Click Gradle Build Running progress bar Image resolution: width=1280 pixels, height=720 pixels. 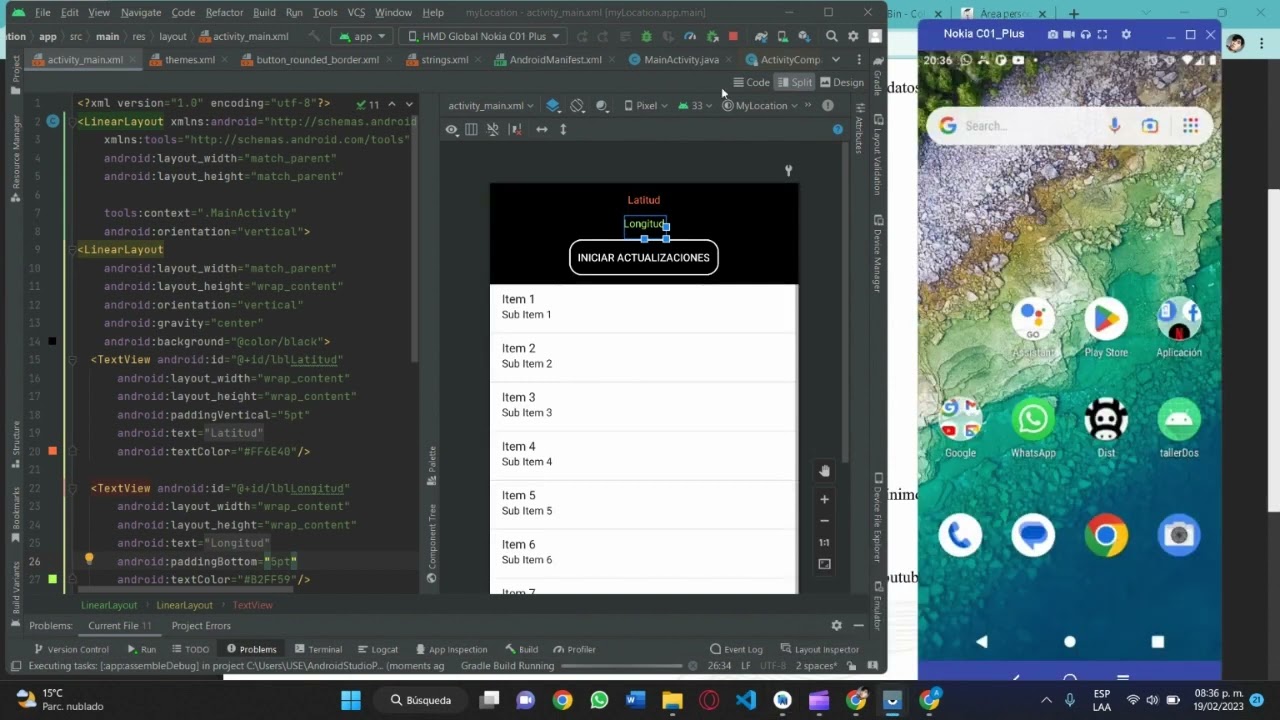[x=623, y=665]
